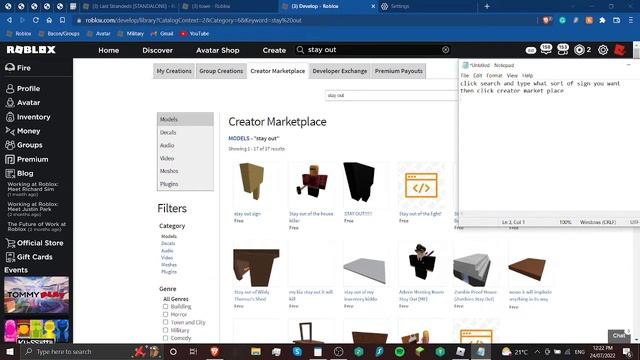Switch to Developer Exchange tab
The height and width of the screenshot is (360, 640).
tap(340, 71)
